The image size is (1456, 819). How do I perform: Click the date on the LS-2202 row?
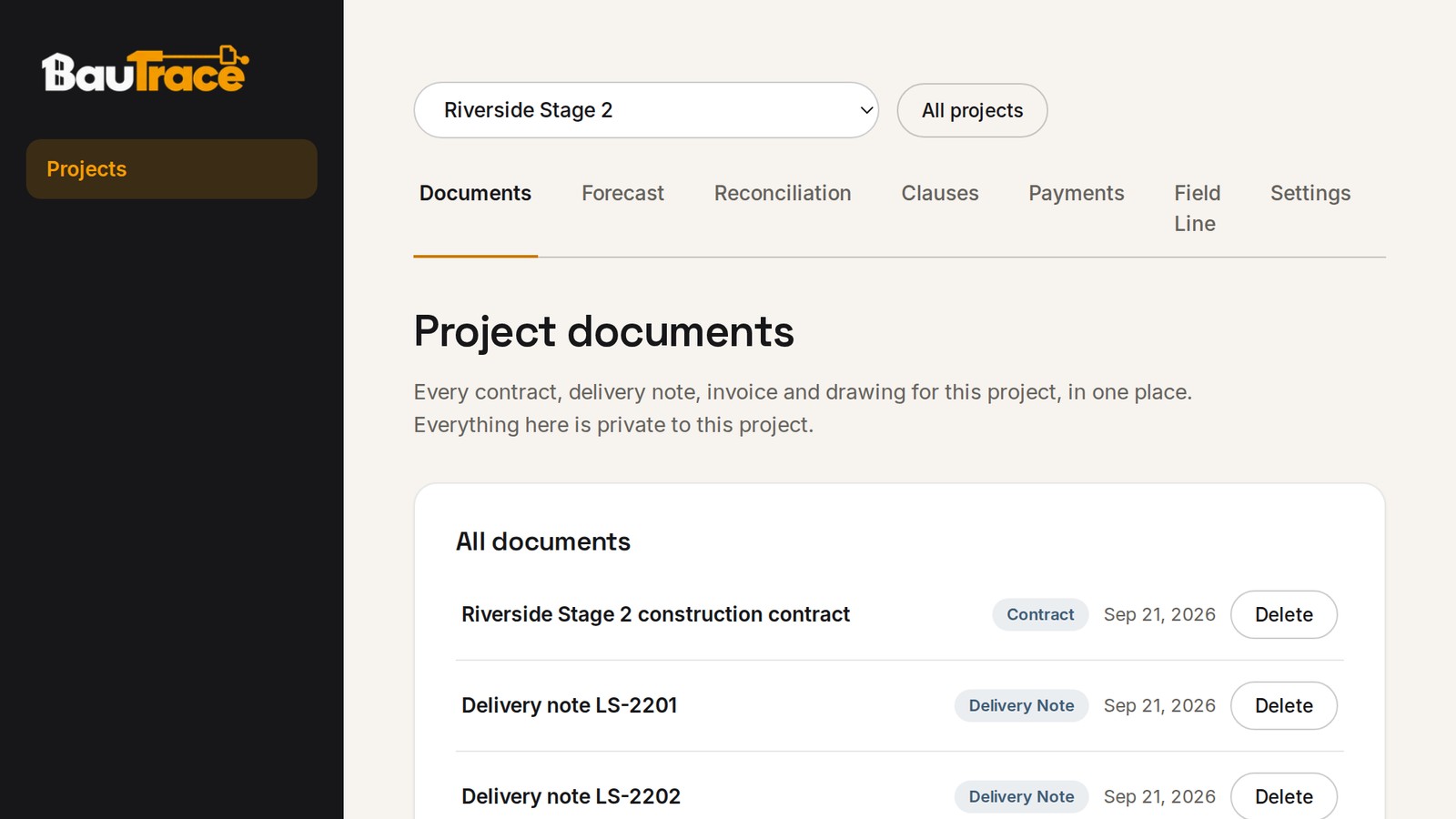1159,796
